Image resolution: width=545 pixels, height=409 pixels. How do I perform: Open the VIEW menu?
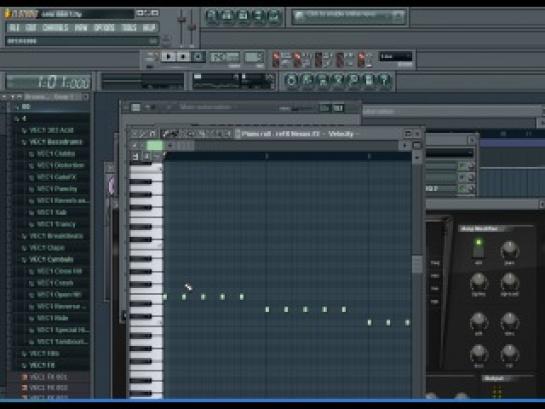pos(81,27)
